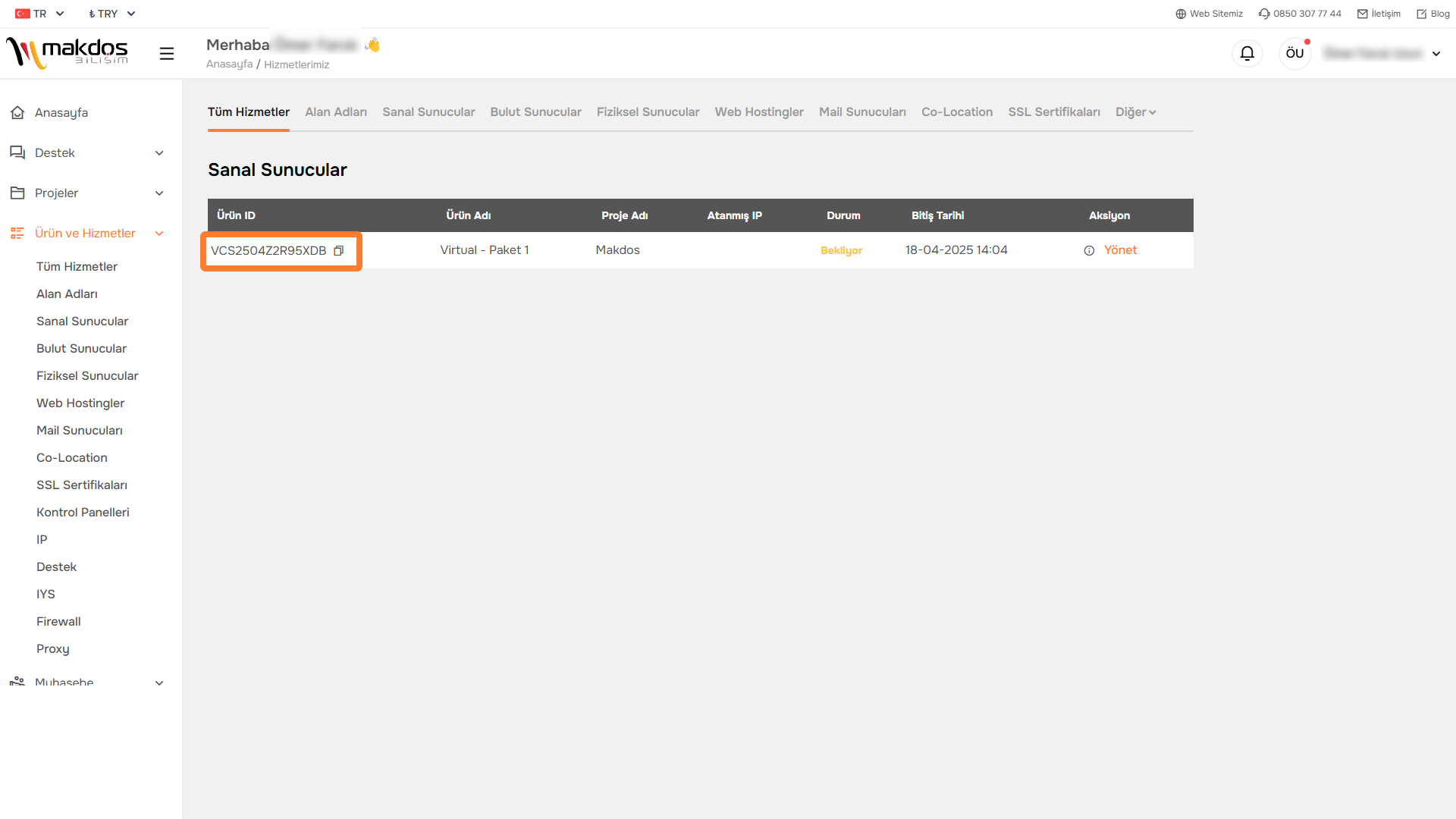Click the Ürün ID column header
This screenshot has height=819, width=1456.
[236, 215]
